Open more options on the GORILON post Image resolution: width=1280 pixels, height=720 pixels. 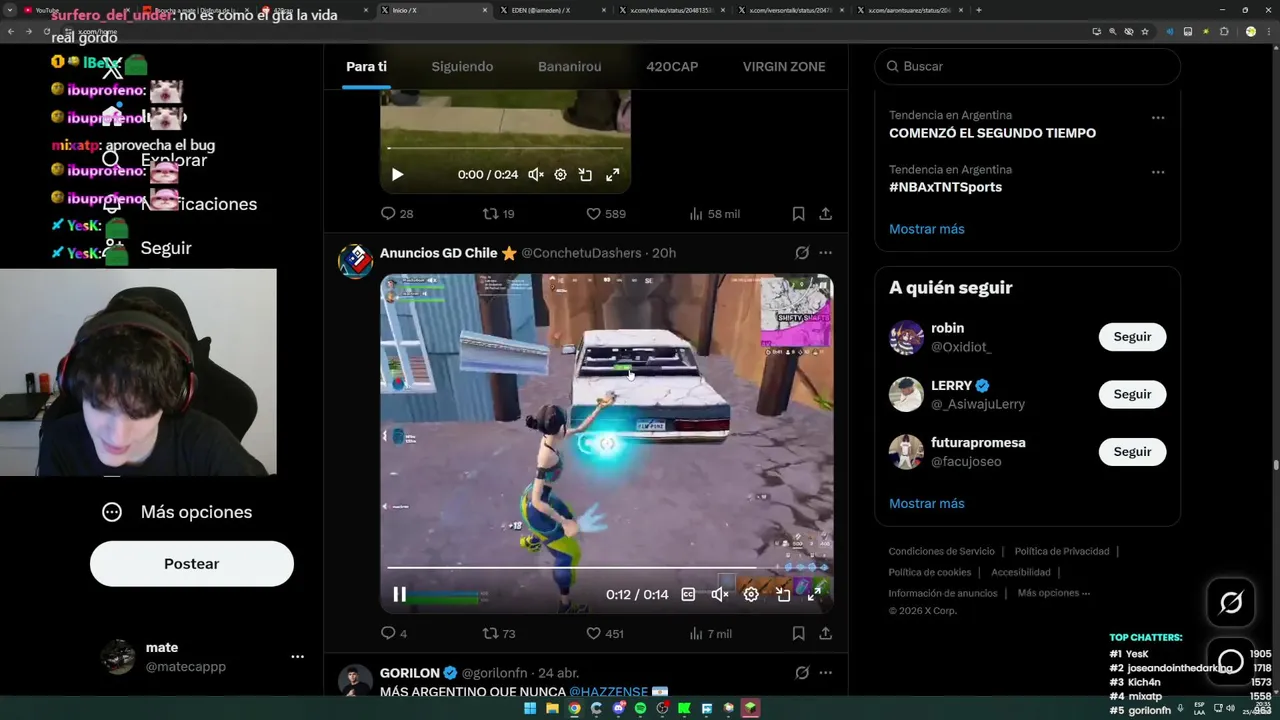[x=825, y=673]
